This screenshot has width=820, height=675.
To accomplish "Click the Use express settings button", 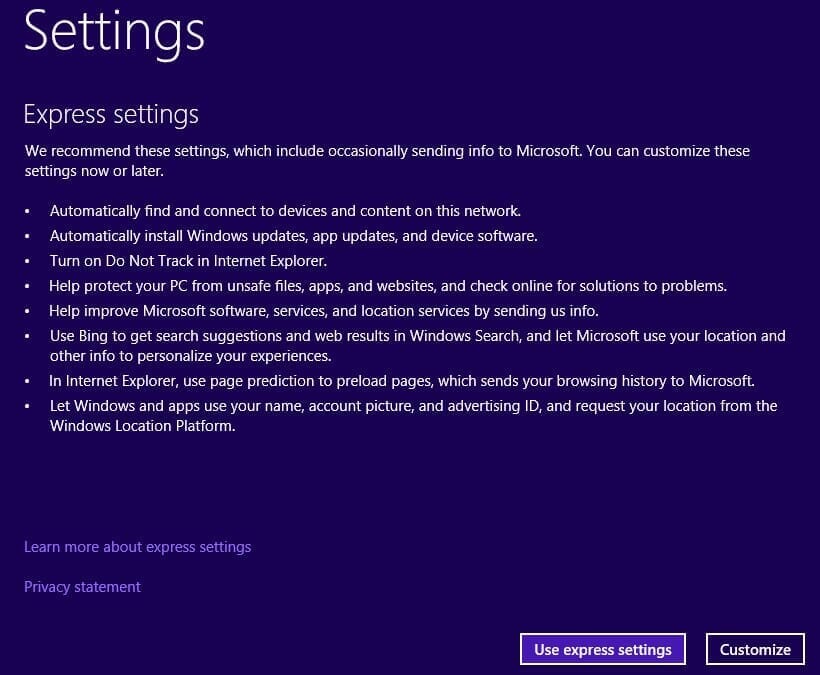I will (x=602, y=649).
